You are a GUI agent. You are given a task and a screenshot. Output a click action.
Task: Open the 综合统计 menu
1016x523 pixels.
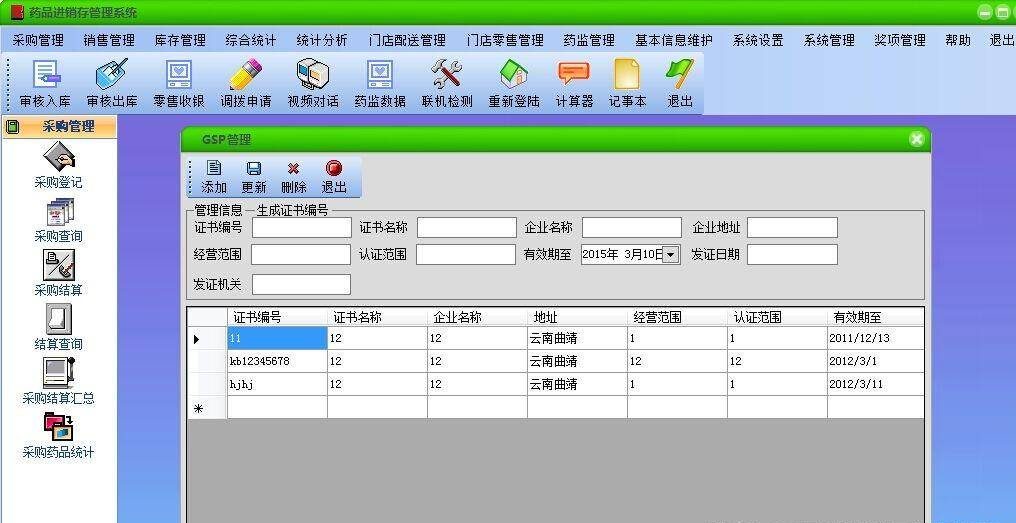pos(251,40)
